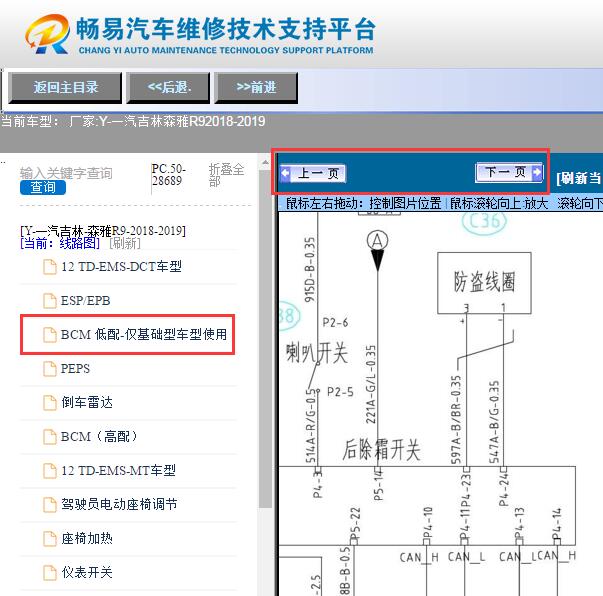Viewport: 603px width, 596px height.
Task: Open 仪表开关 tree item
Action: click(87, 572)
